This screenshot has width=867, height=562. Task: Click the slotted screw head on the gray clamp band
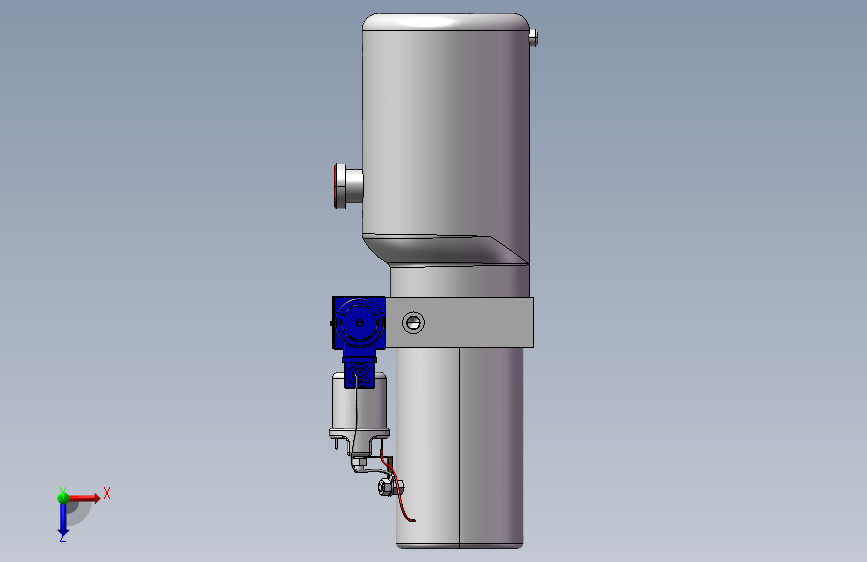pos(413,322)
